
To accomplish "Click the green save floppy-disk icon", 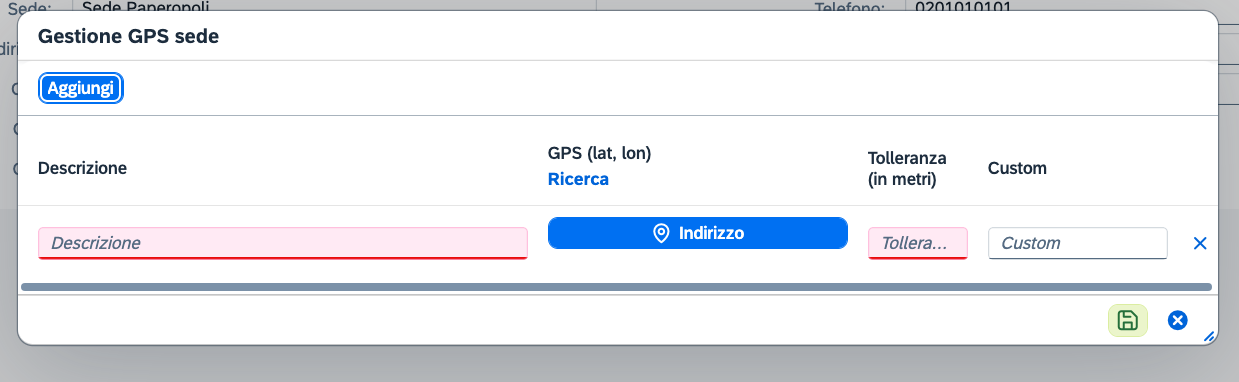I will tap(1127, 320).
